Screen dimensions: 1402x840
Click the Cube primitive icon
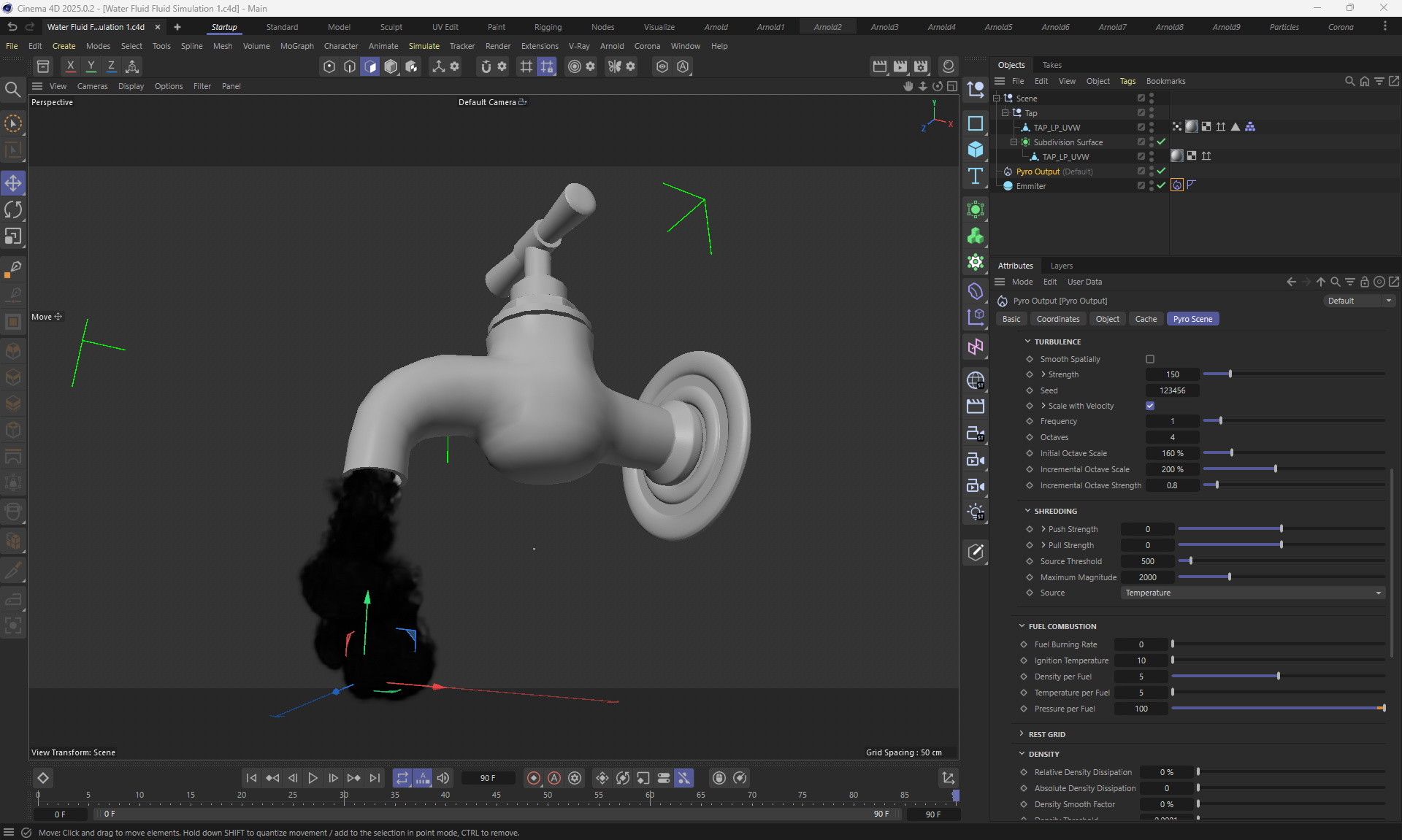(976, 150)
